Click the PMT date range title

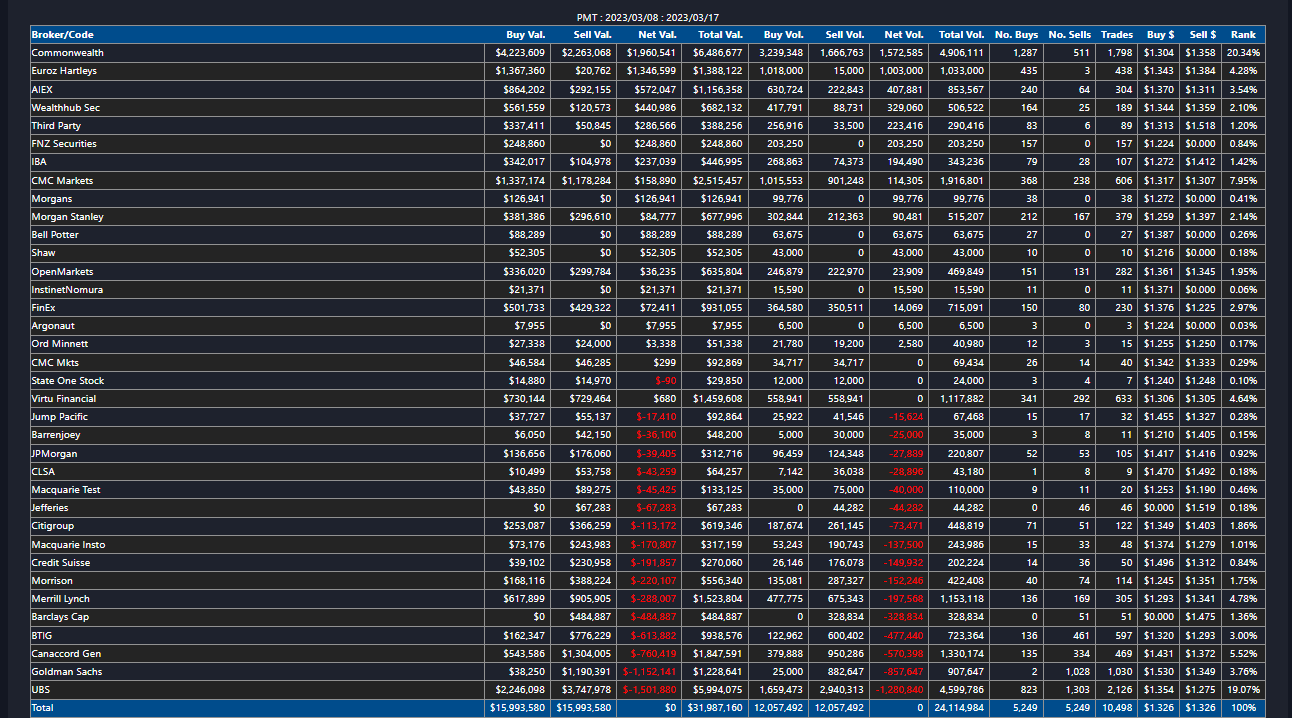[x=648, y=17]
